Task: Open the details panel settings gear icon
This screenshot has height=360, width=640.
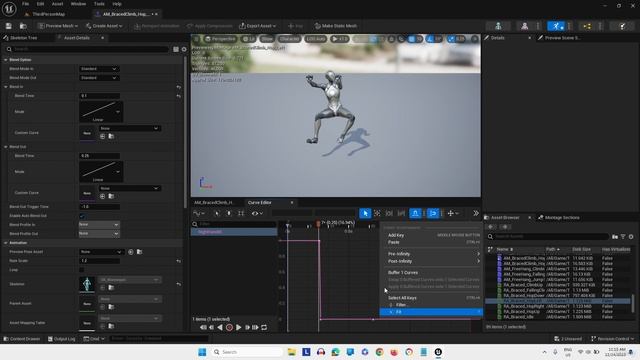Action: point(184,49)
